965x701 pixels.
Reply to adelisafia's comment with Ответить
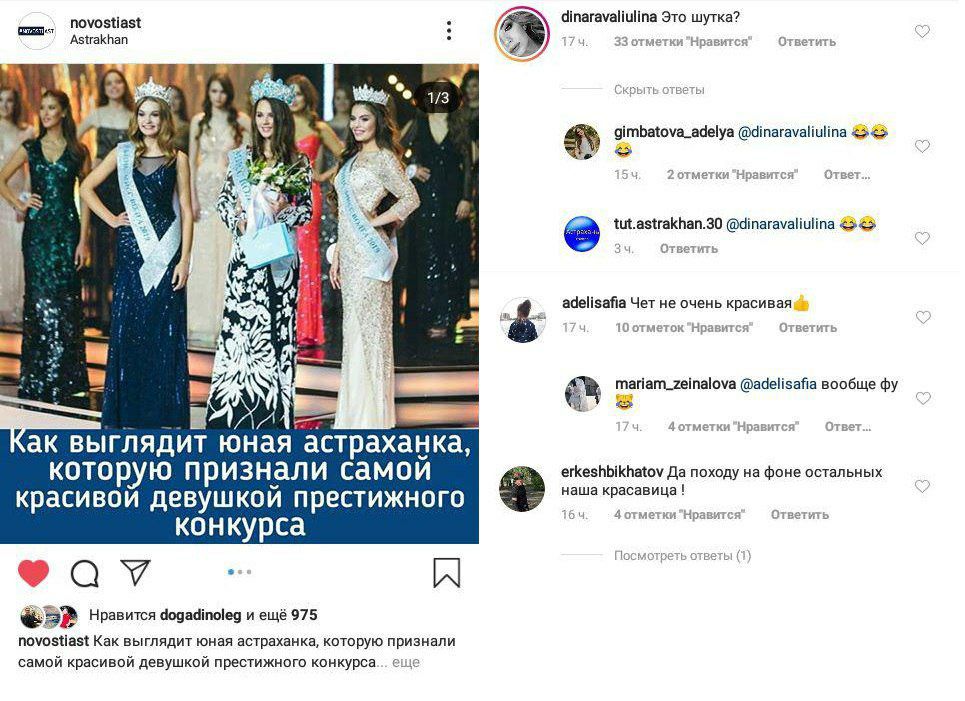click(x=807, y=327)
